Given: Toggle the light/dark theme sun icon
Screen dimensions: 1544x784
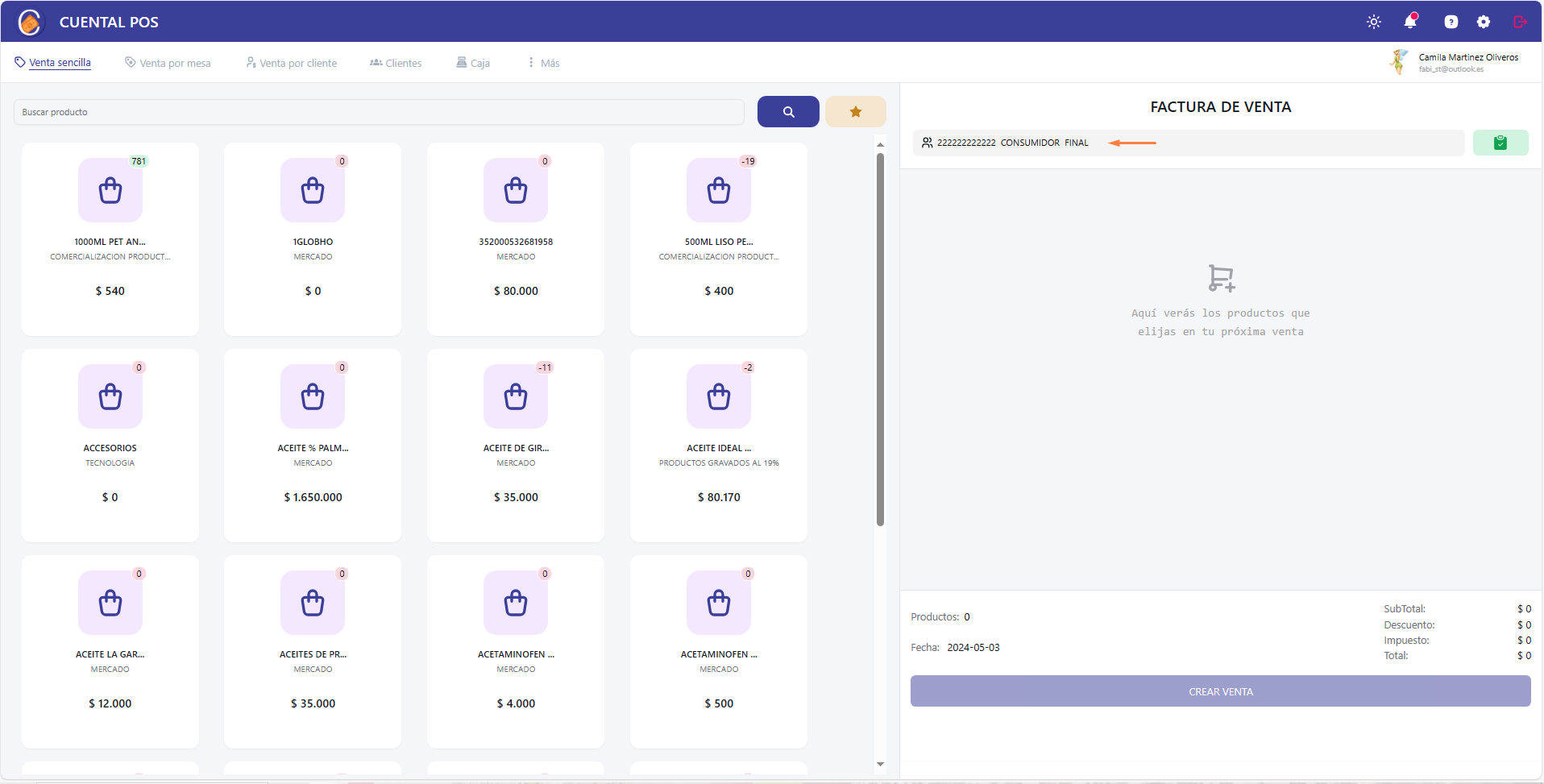Looking at the screenshot, I should (x=1374, y=22).
